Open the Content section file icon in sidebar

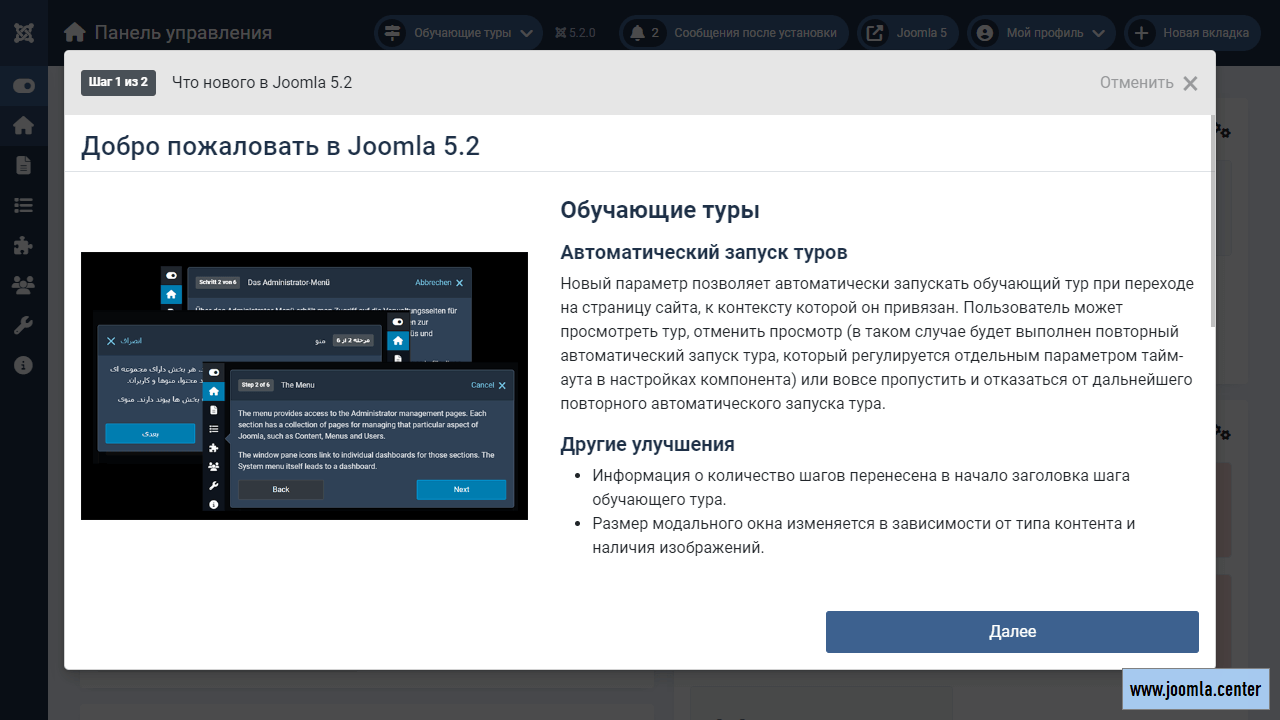tap(23, 165)
